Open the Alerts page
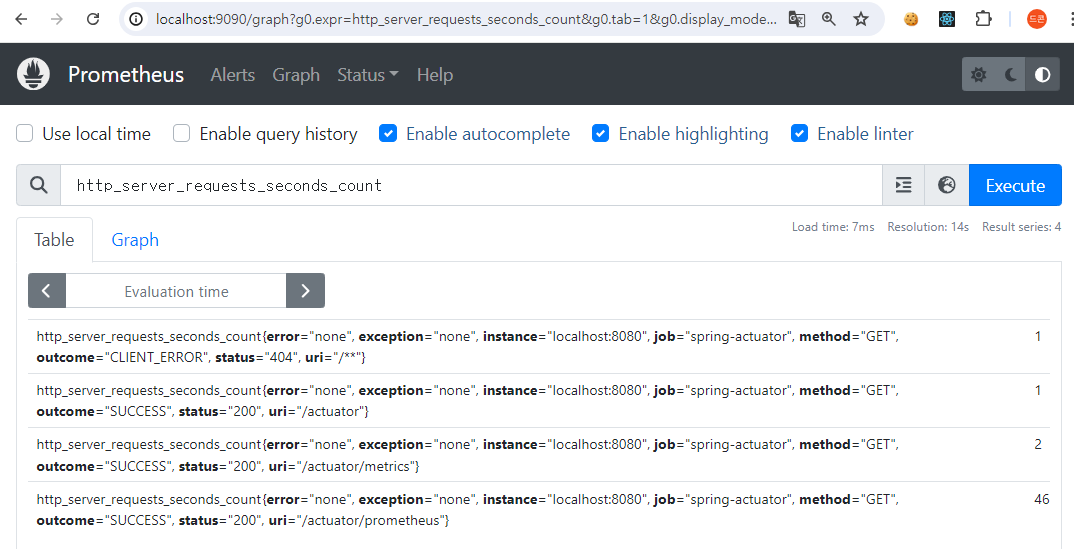 (x=233, y=75)
